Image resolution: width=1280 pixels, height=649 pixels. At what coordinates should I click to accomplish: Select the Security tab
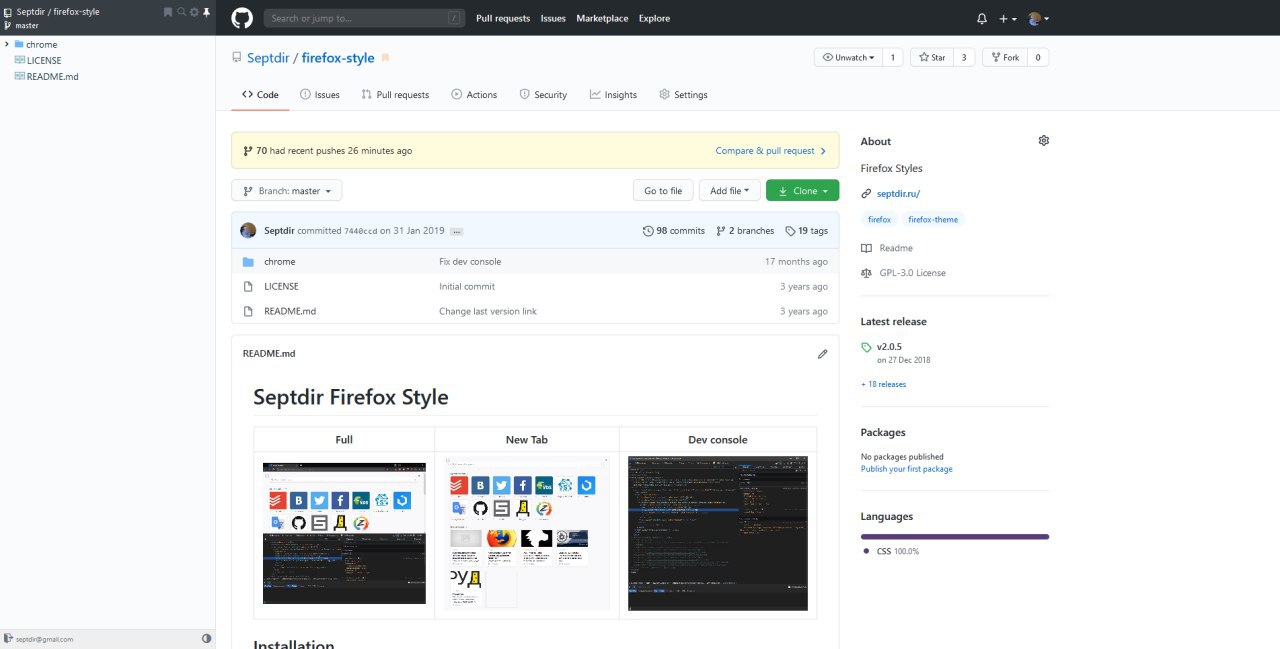pos(543,94)
